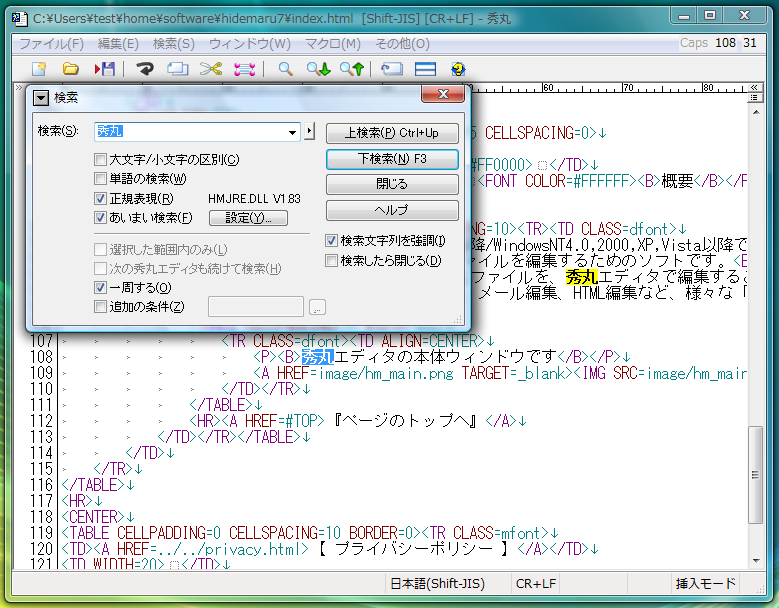The height and width of the screenshot is (608, 779).
Task: Click the column ruler at mark 70
Action: pos(628,88)
